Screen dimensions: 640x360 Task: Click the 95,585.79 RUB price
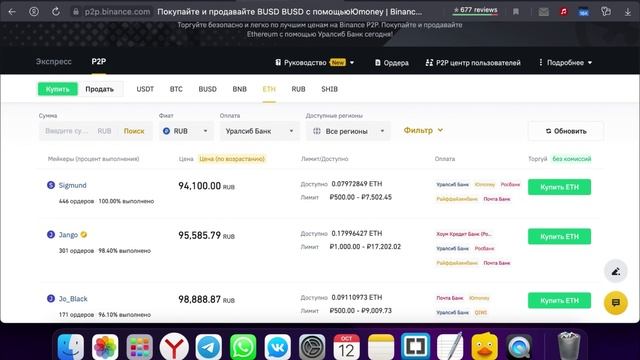206,236
